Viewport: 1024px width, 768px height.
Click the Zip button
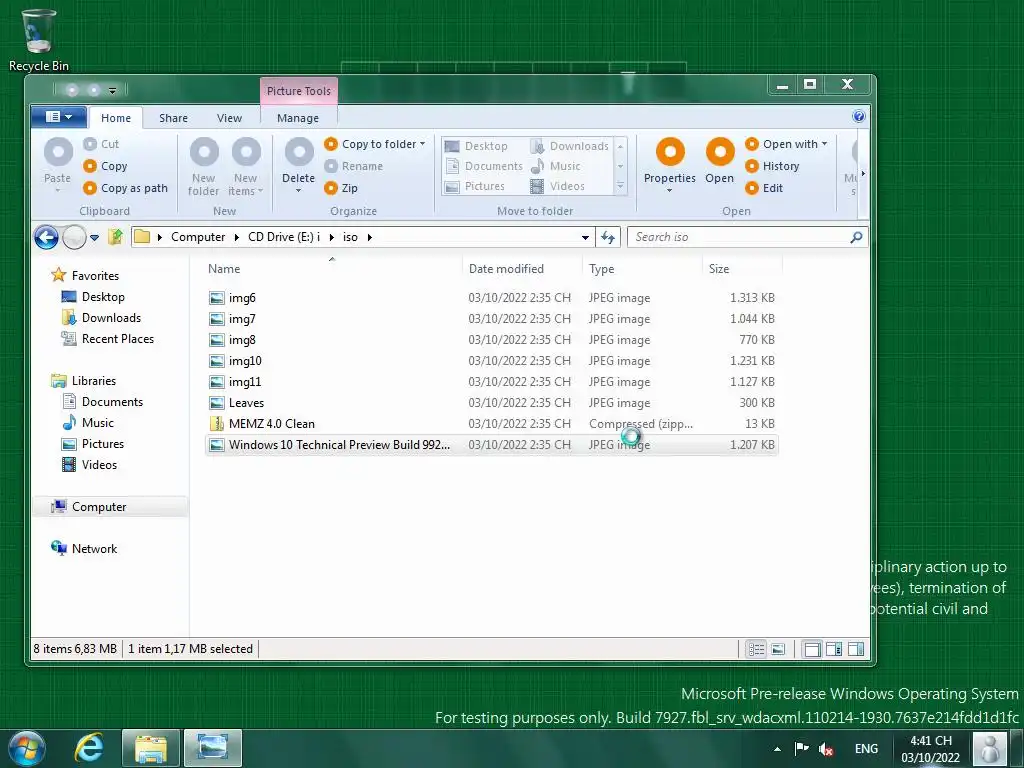coord(341,188)
